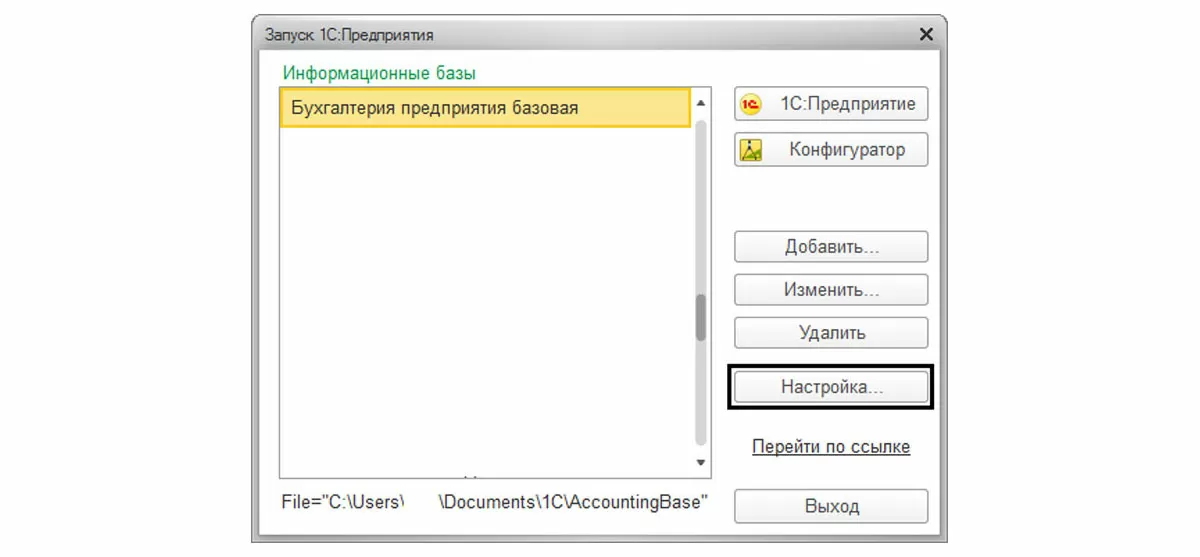Screen dimensions: 1200x557
Task: Add a new base with Добавить...
Action: point(831,247)
